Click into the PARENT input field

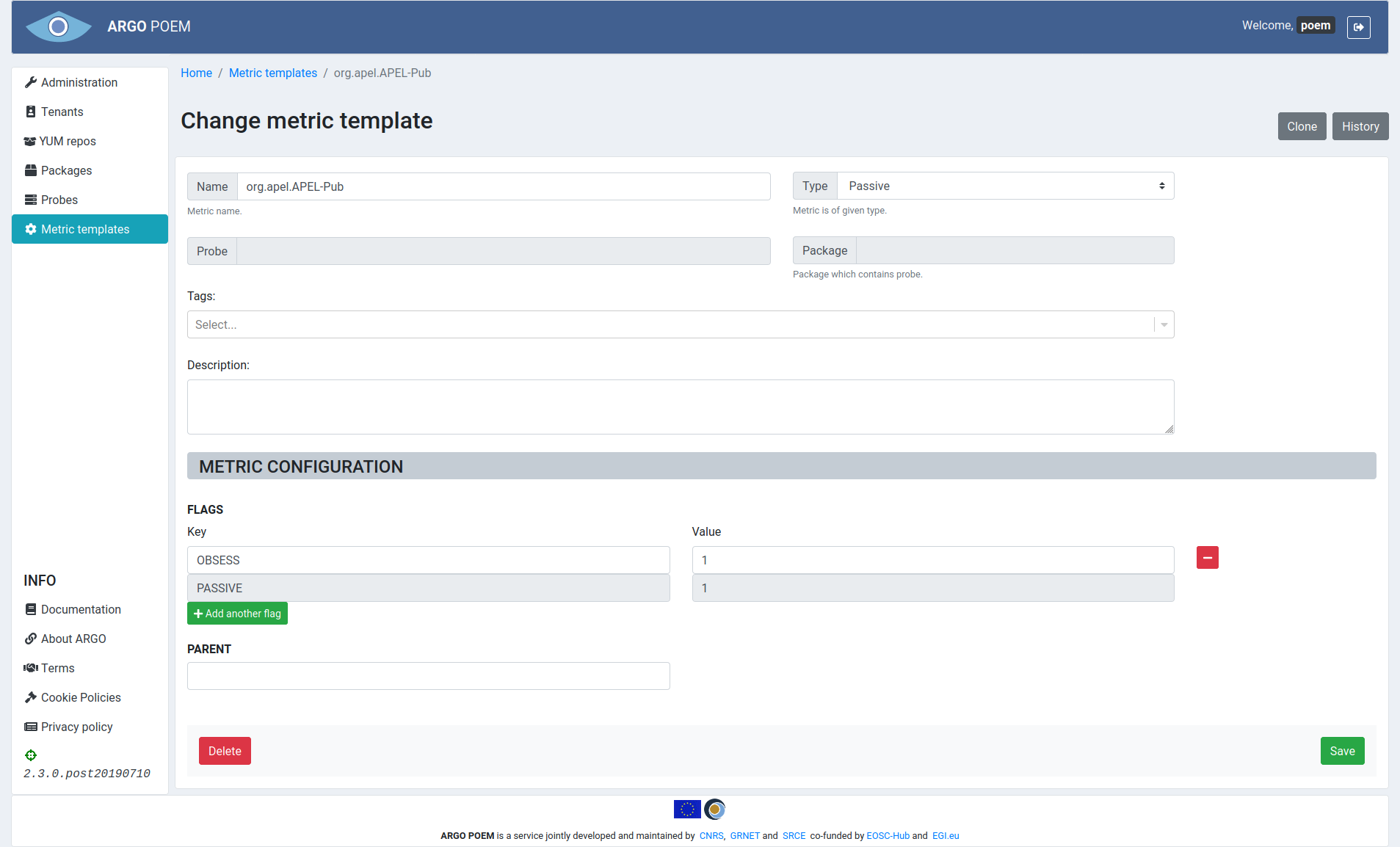click(x=429, y=676)
